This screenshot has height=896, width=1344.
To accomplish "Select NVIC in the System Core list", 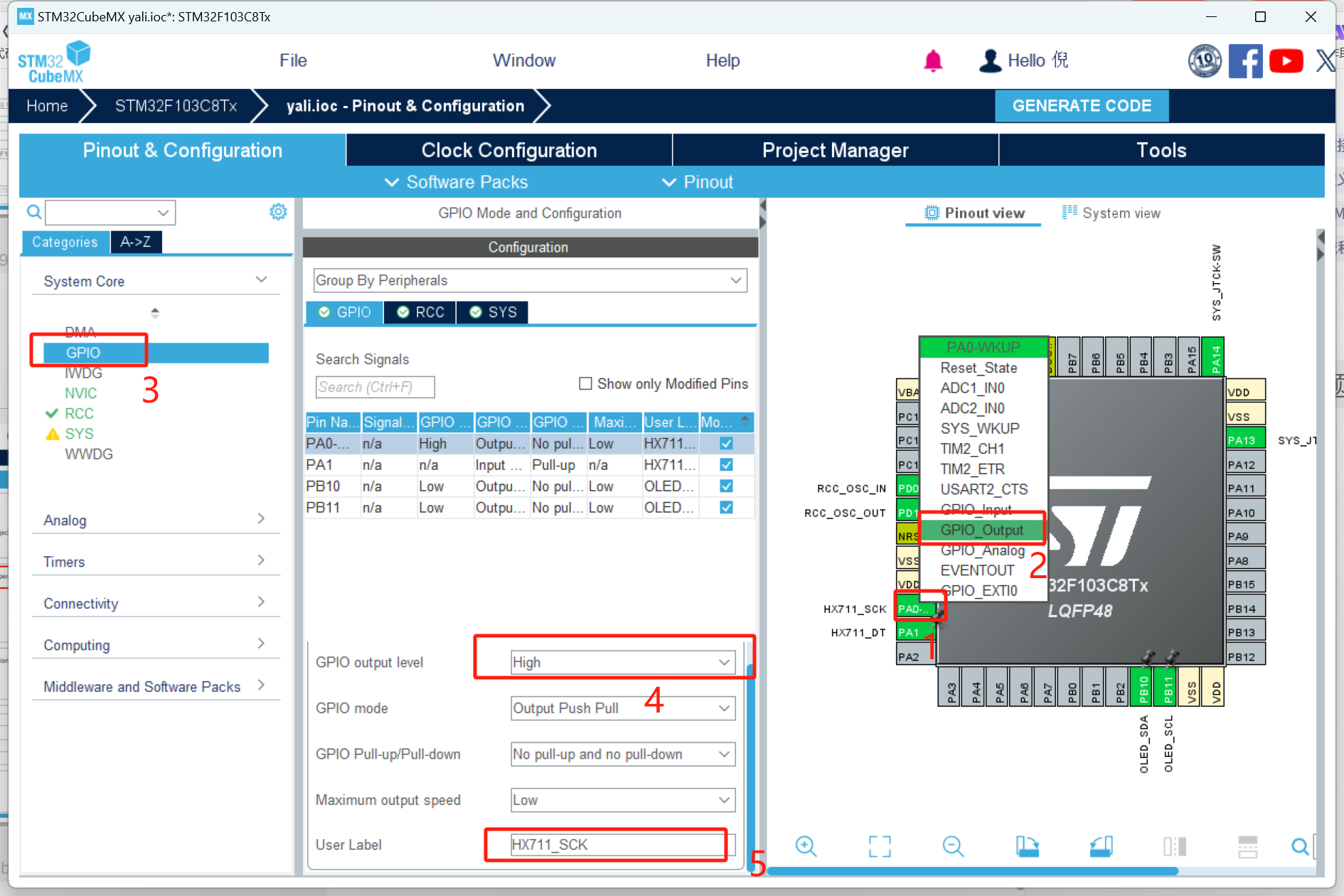I will coord(80,393).
